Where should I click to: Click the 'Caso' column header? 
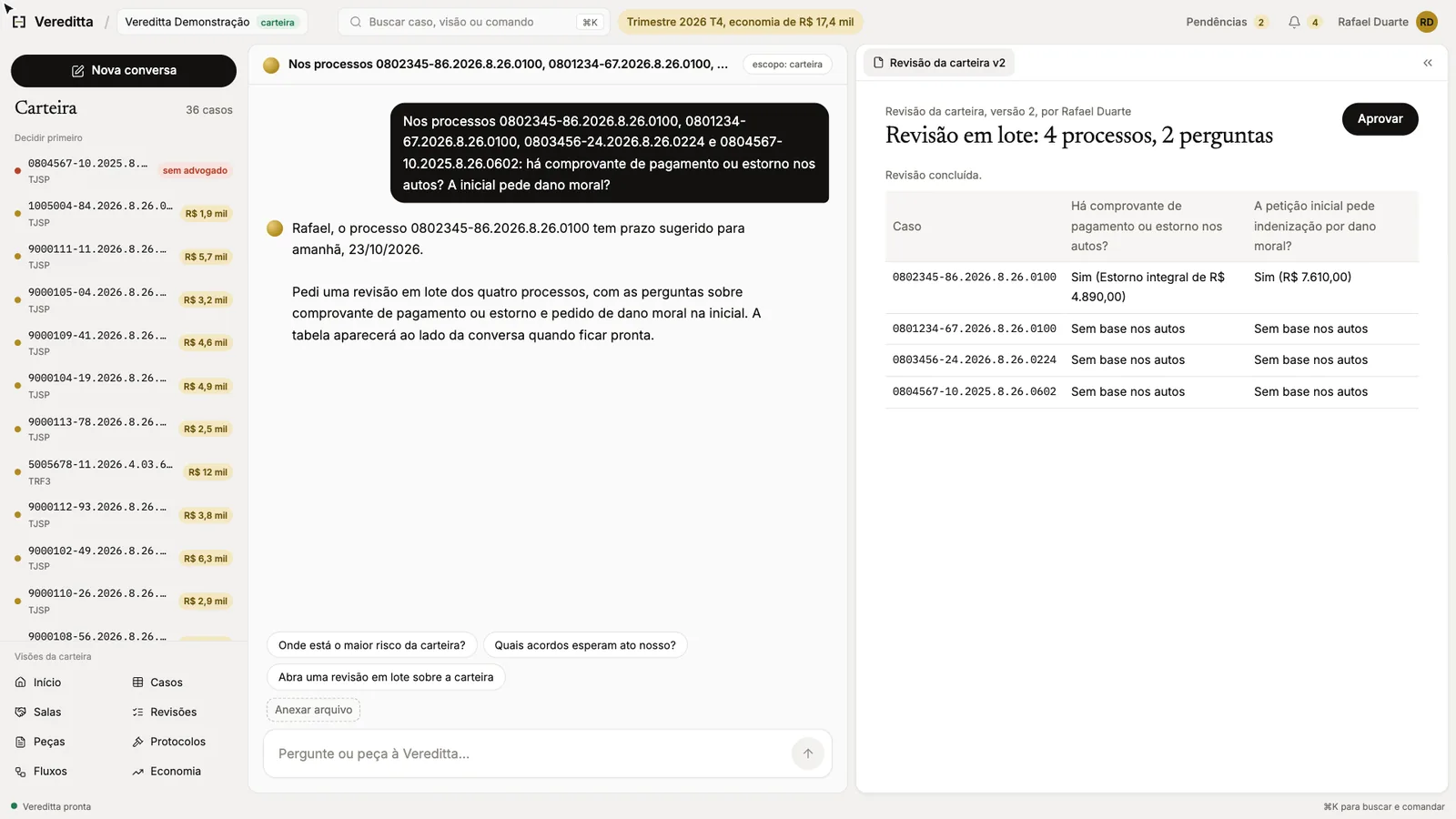[906, 227]
